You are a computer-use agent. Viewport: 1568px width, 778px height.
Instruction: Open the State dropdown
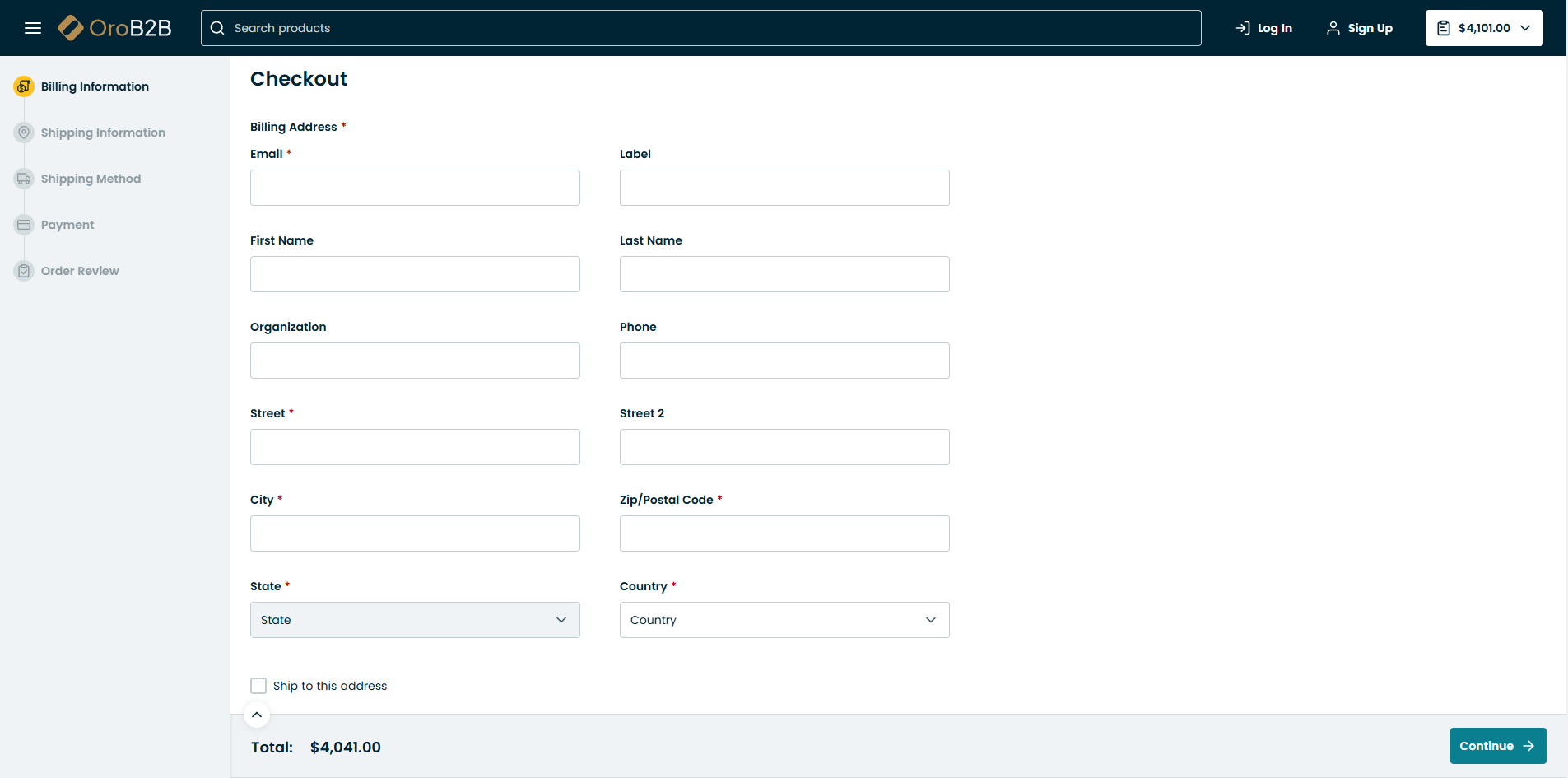click(415, 620)
